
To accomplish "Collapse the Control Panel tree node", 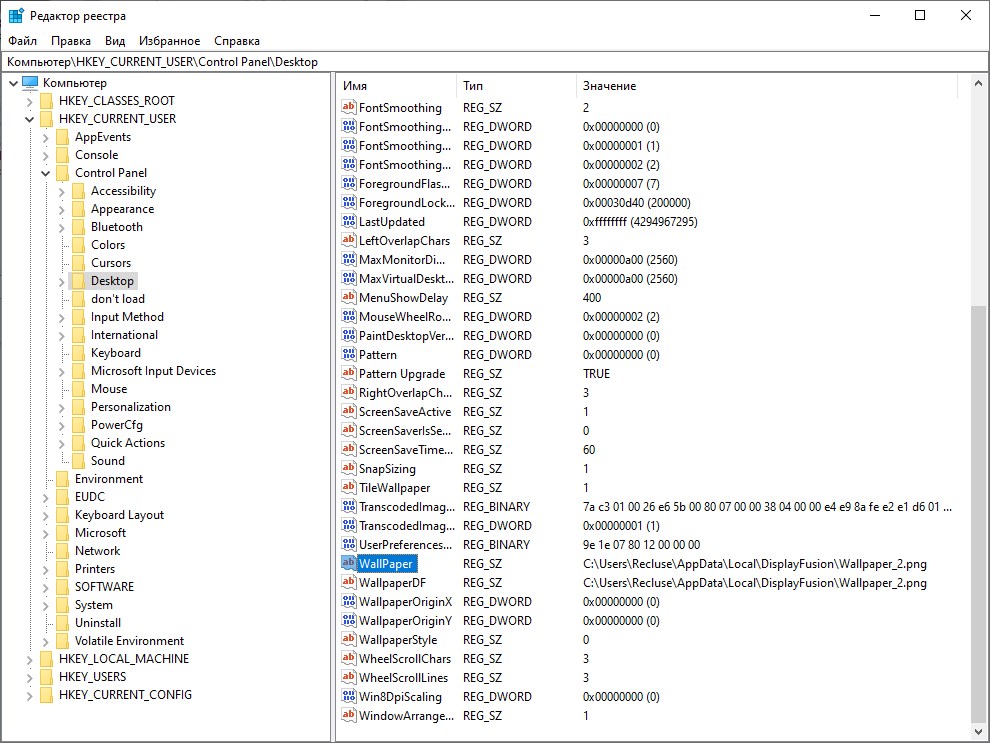I will coord(46,173).
